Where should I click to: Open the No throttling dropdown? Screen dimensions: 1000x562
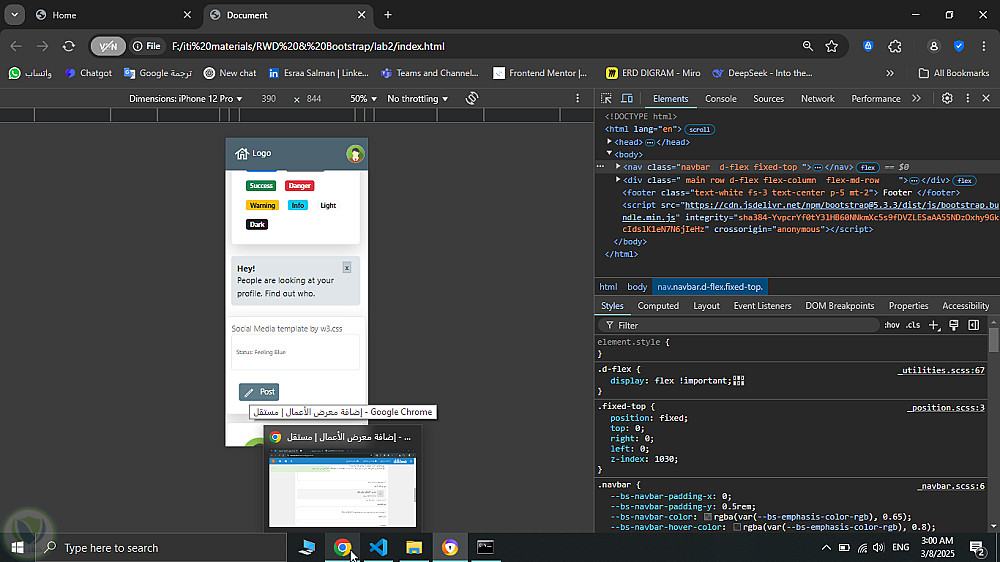418,99
